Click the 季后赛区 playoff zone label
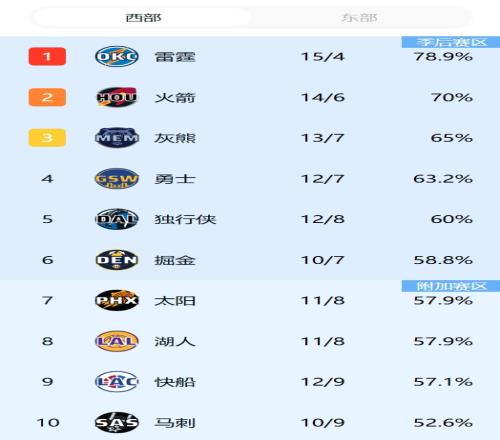 [x=451, y=42]
